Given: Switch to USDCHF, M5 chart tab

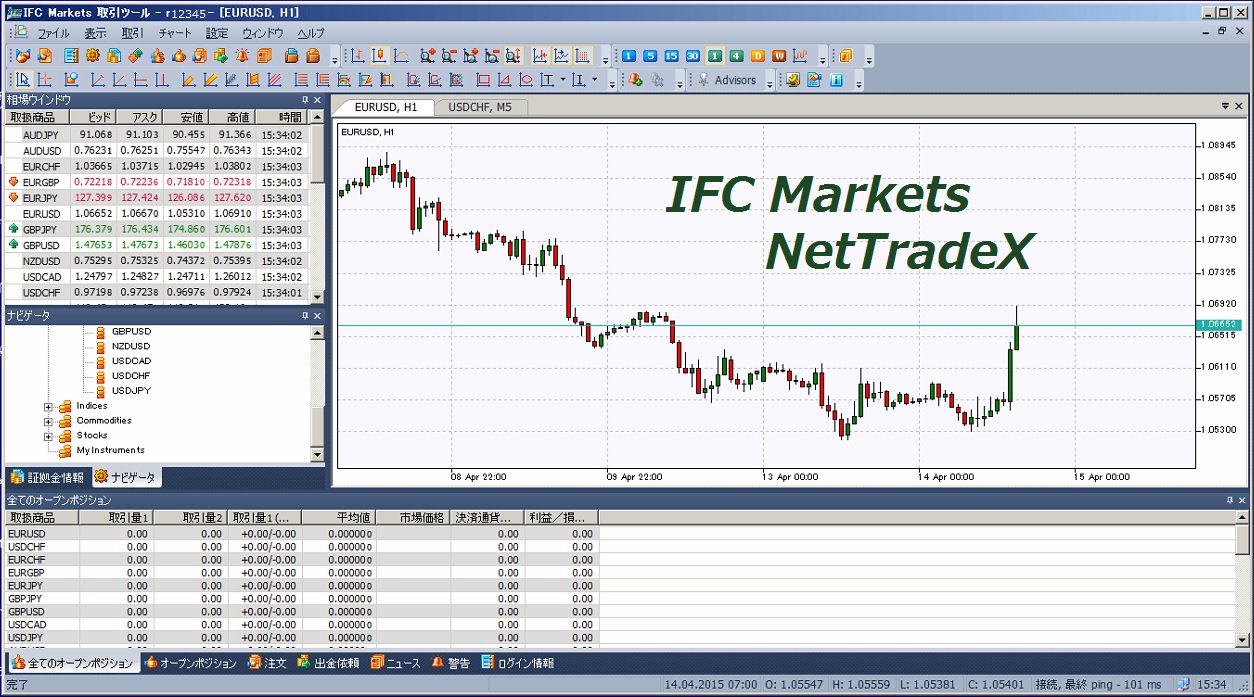Looking at the screenshot, I should (x=480, y=106).
